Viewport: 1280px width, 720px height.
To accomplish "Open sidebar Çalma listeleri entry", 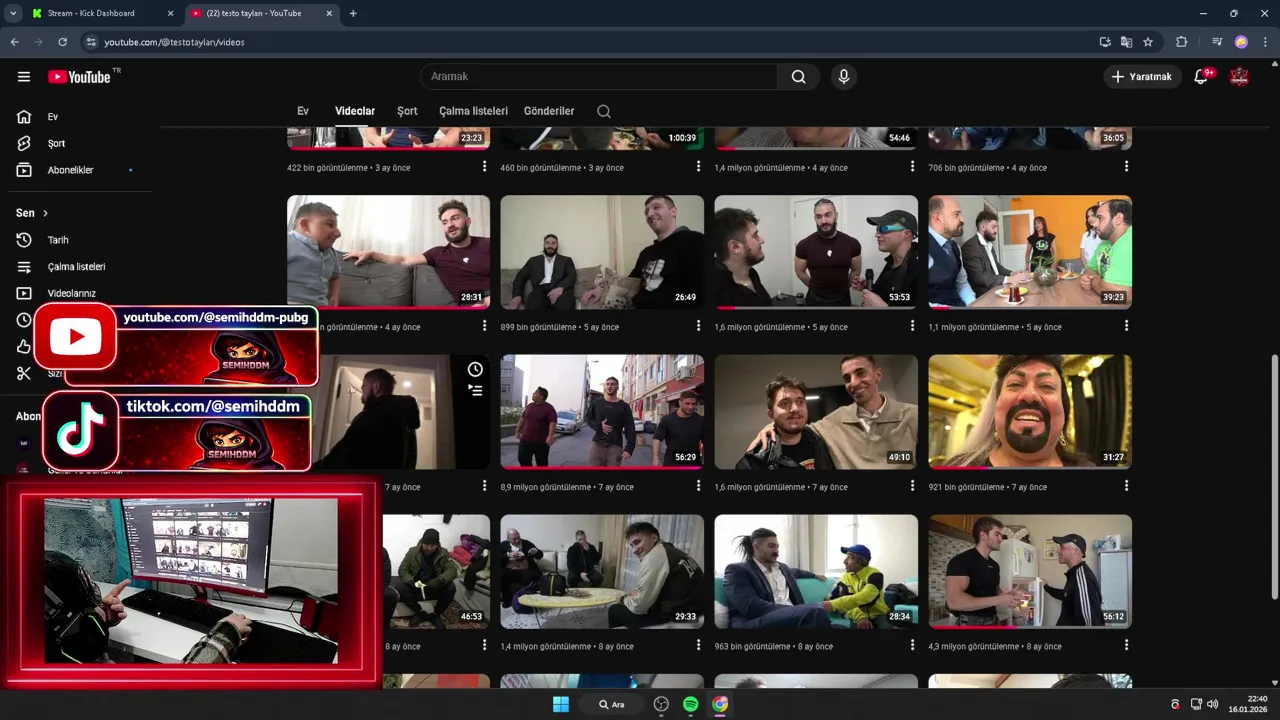I will 78,267.
